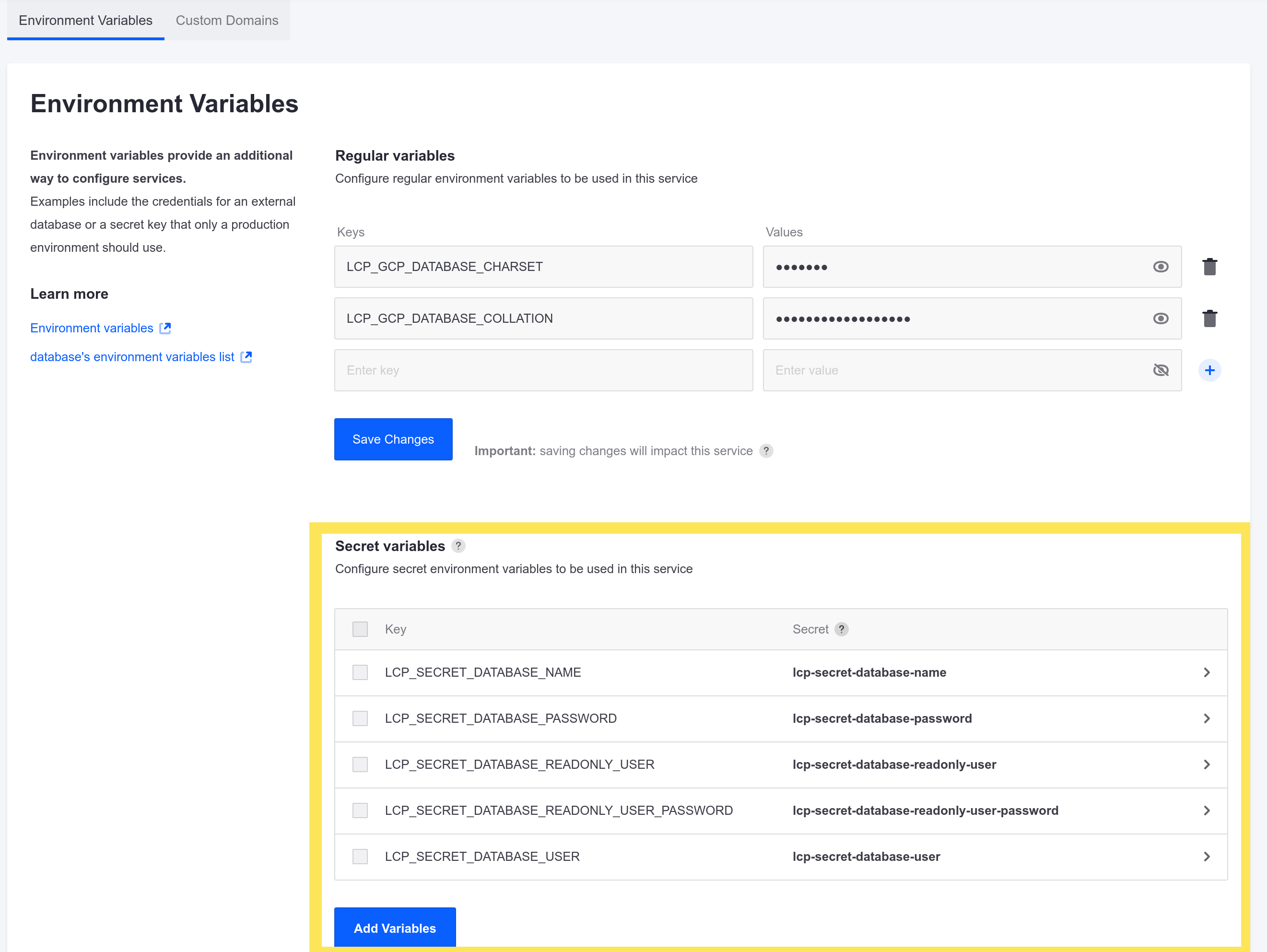This screenshot has height=952, width=1267.
Task: Open database's environment variables list link
Action: tap(141, 355)
